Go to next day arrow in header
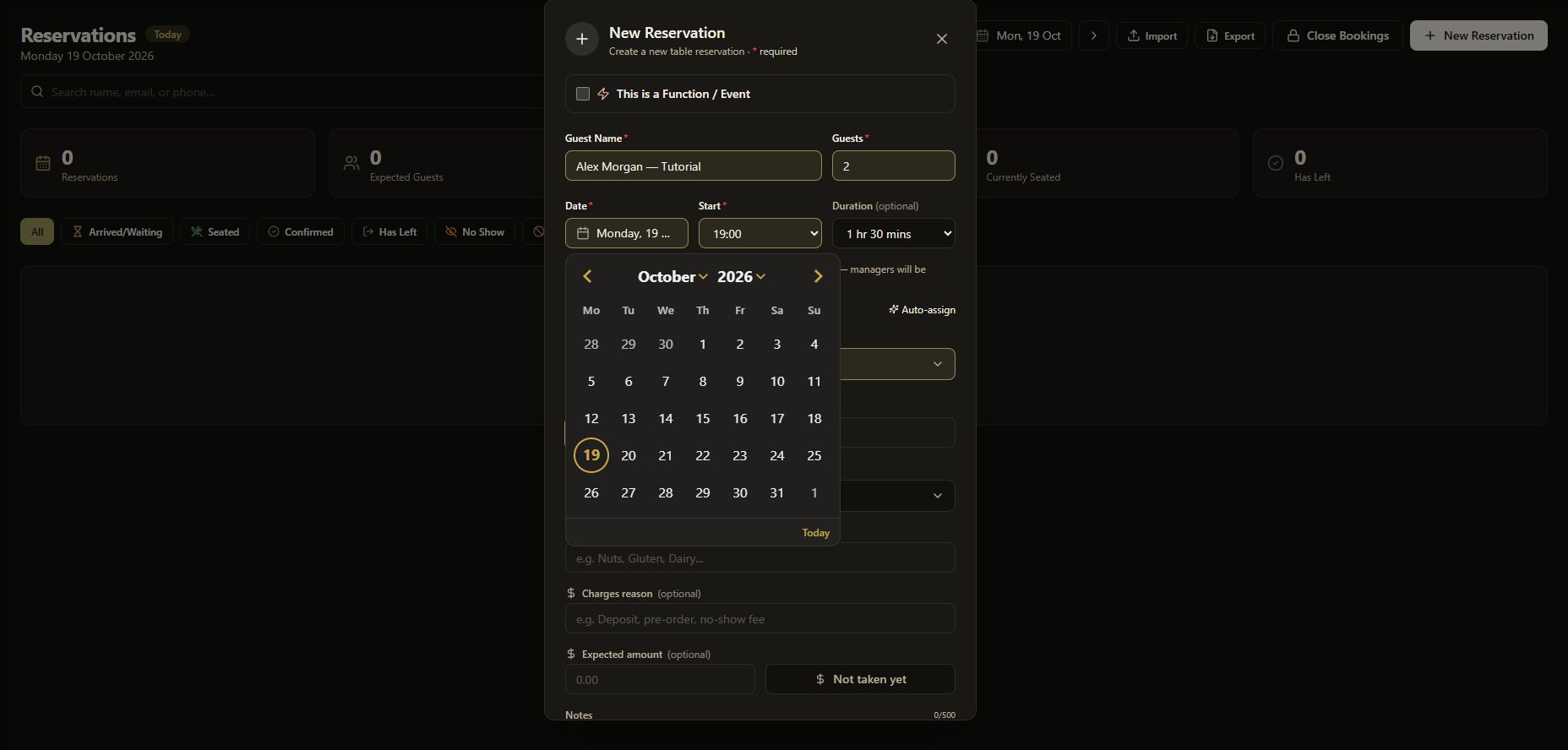 (x=1094, y=35)
